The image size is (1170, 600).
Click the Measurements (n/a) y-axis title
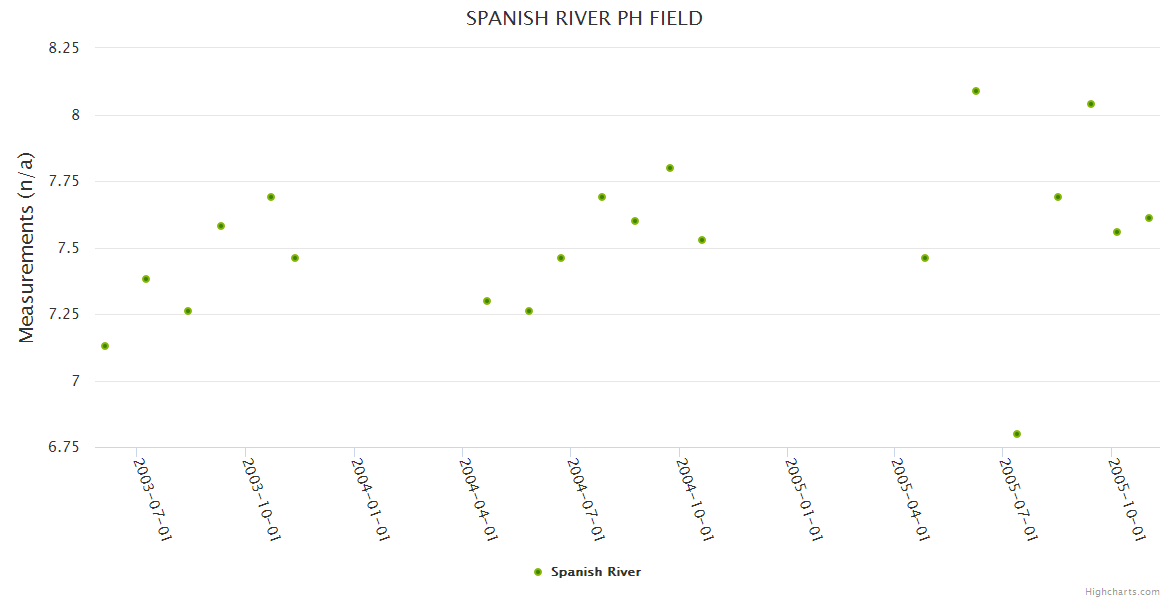(x=27, y=248)
